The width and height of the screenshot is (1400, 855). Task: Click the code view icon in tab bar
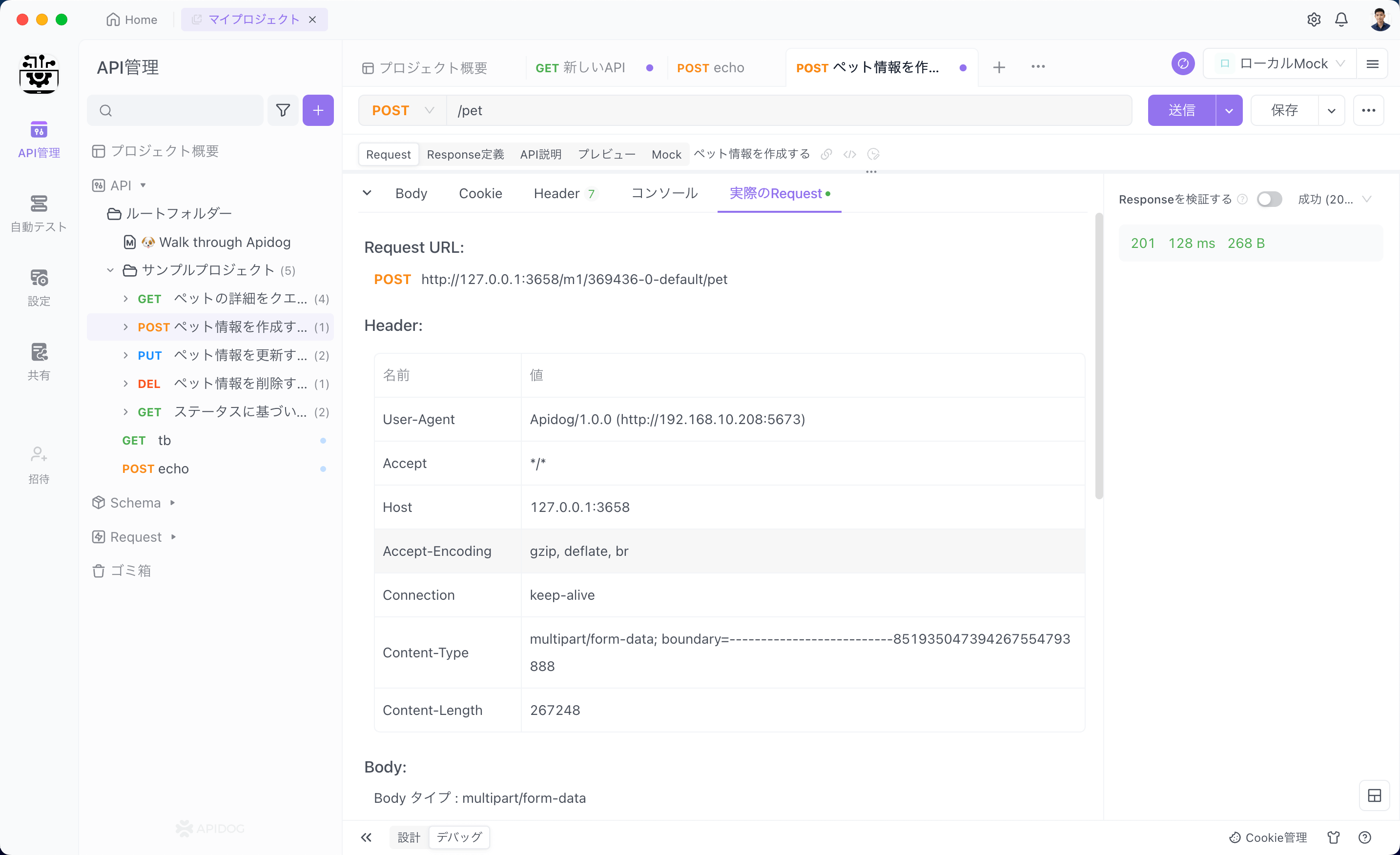849,154
